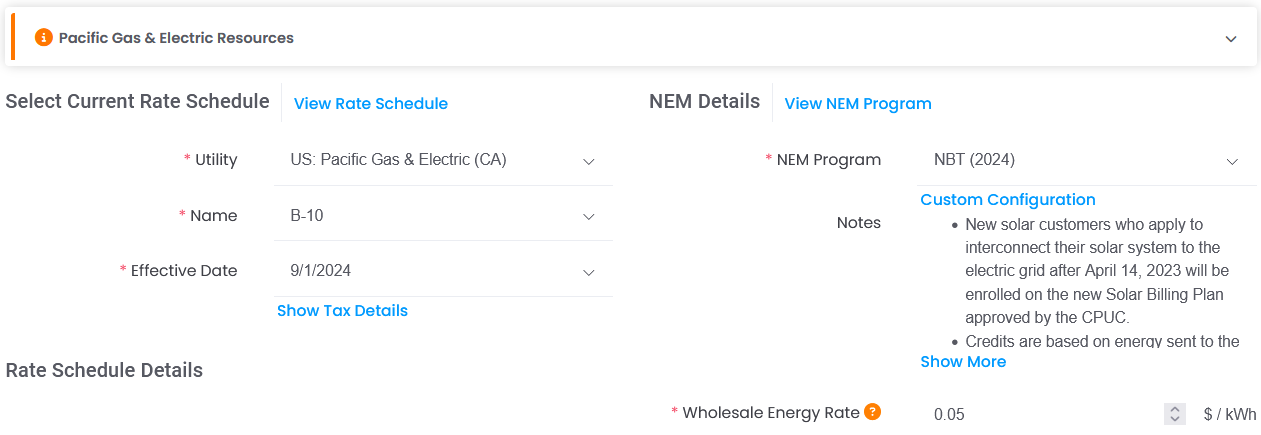The image size is (1261, 435).
Task: Click the View Rate Schedule link
Action: pyautogui.click(x=371, y=103)
